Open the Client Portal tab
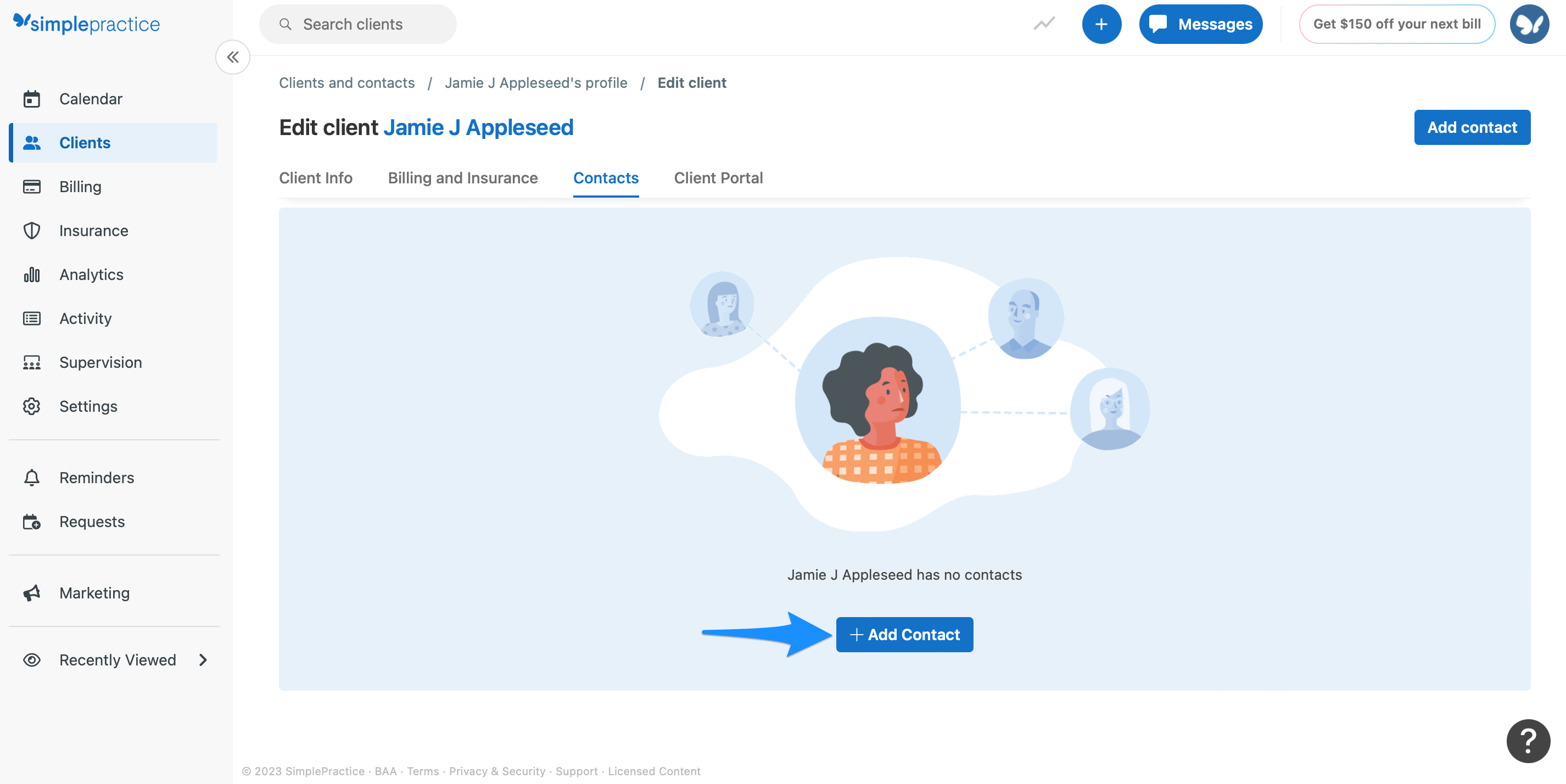The height and width of the screenshot is (784, 1566). point(718,178)
